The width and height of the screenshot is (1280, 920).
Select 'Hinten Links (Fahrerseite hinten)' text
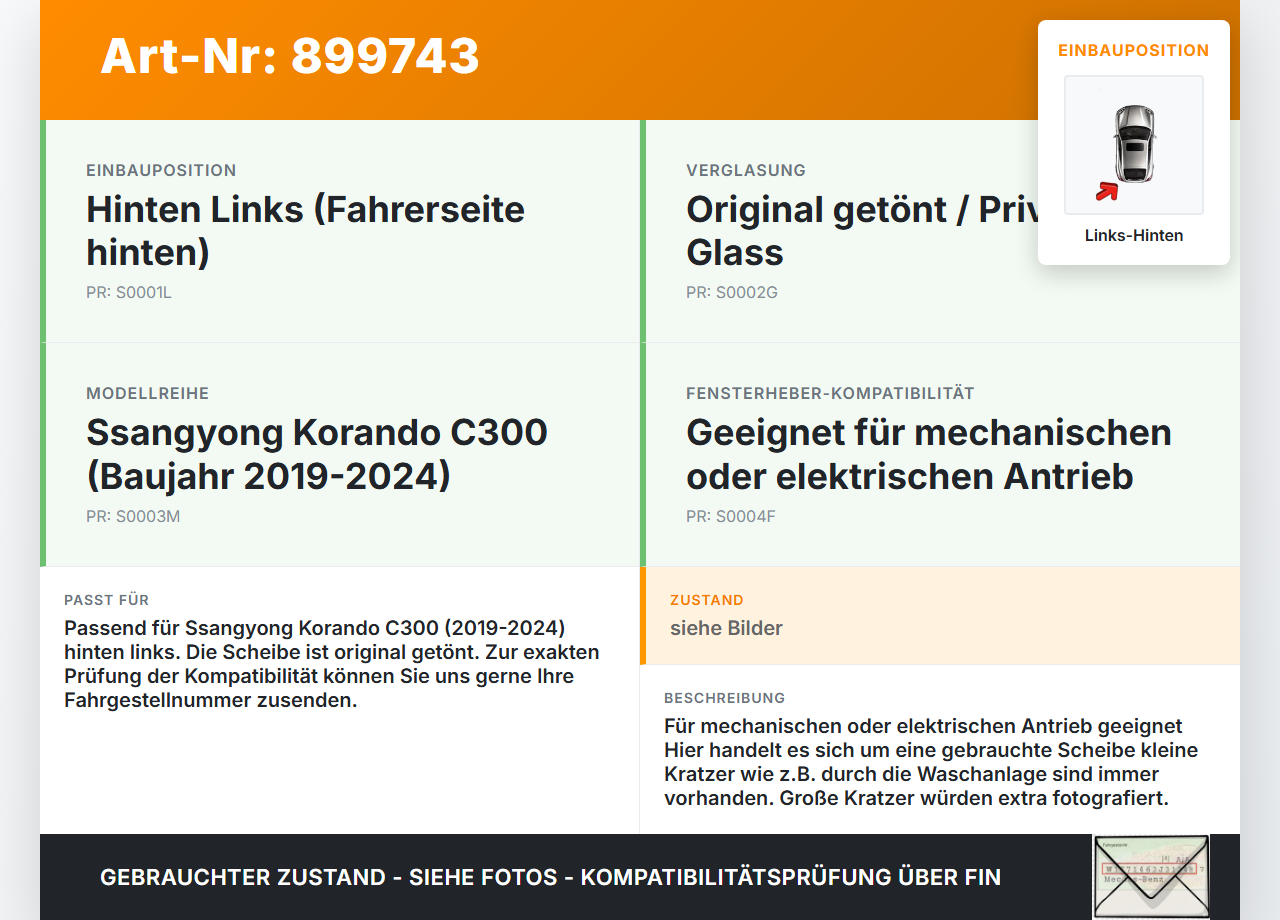(306, 230)
